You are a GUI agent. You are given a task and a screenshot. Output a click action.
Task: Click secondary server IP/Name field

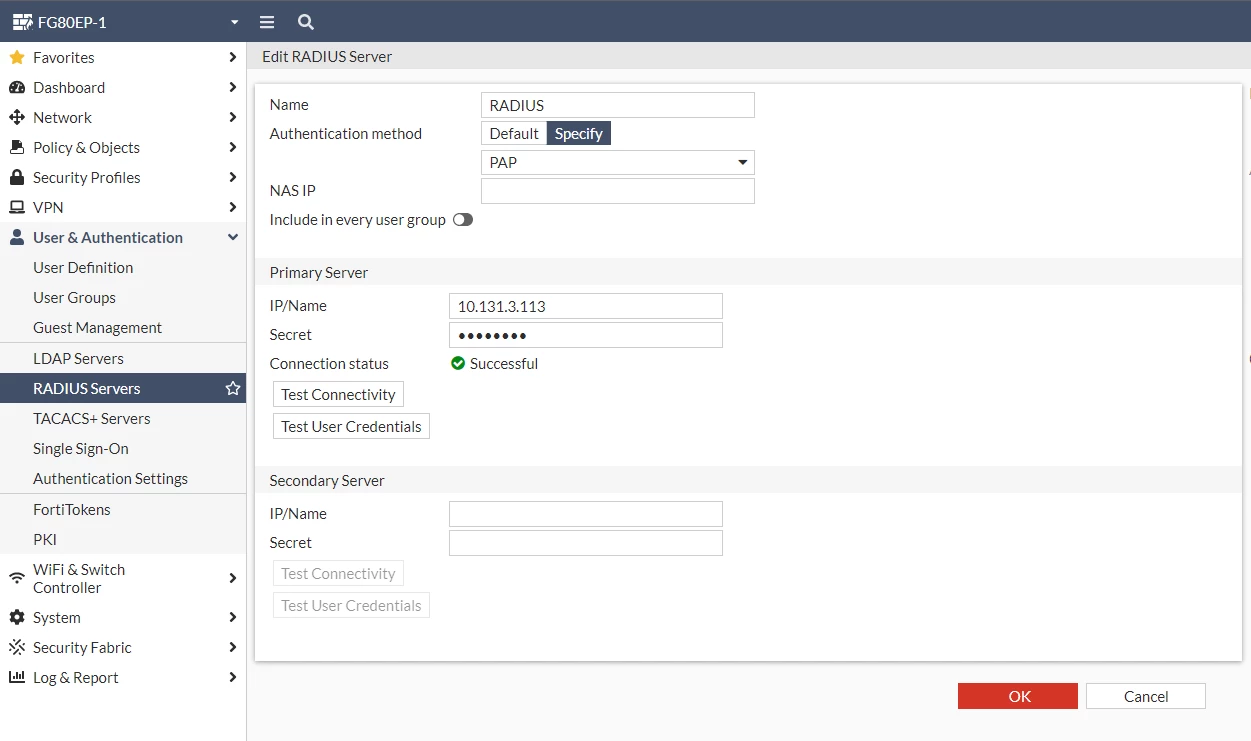coord(586,514)
